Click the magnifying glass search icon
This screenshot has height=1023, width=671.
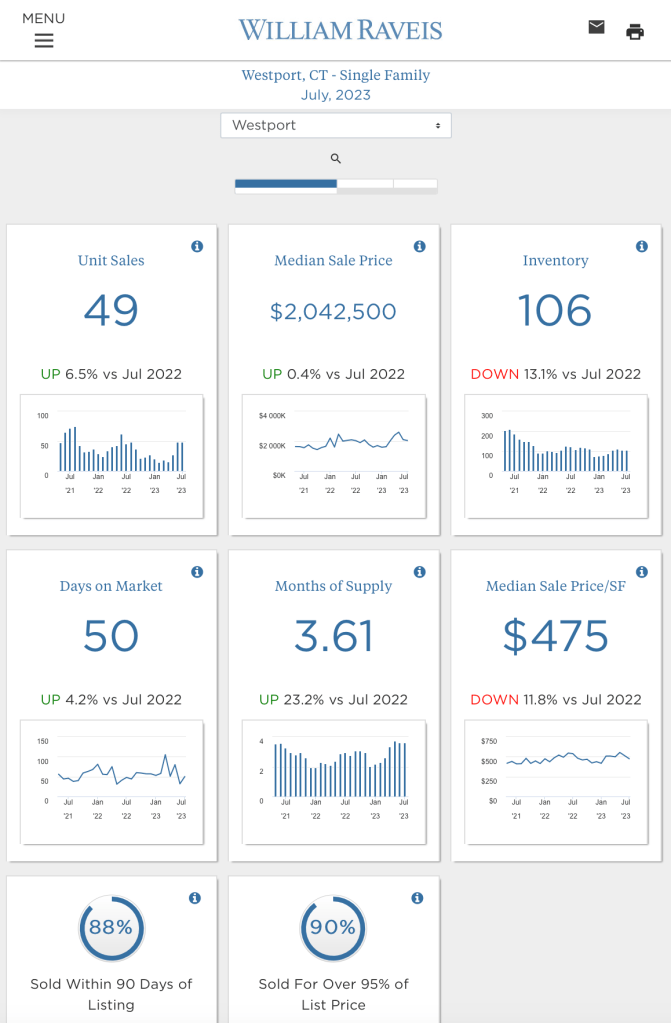[x=336, y=158]
